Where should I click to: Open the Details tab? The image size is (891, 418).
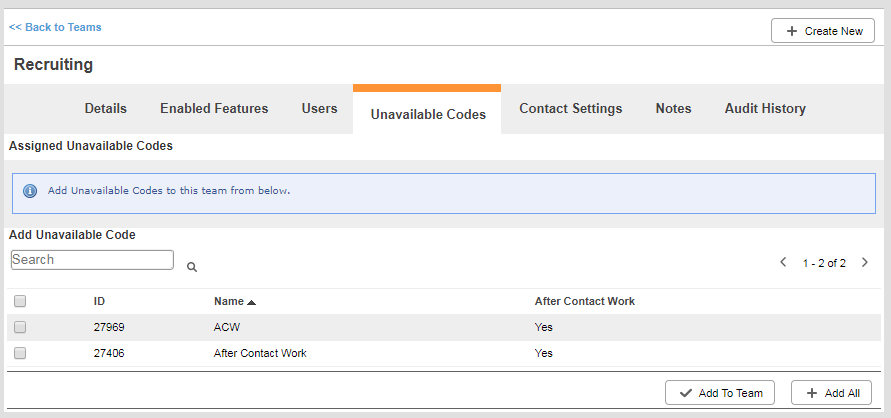[105, 109]
